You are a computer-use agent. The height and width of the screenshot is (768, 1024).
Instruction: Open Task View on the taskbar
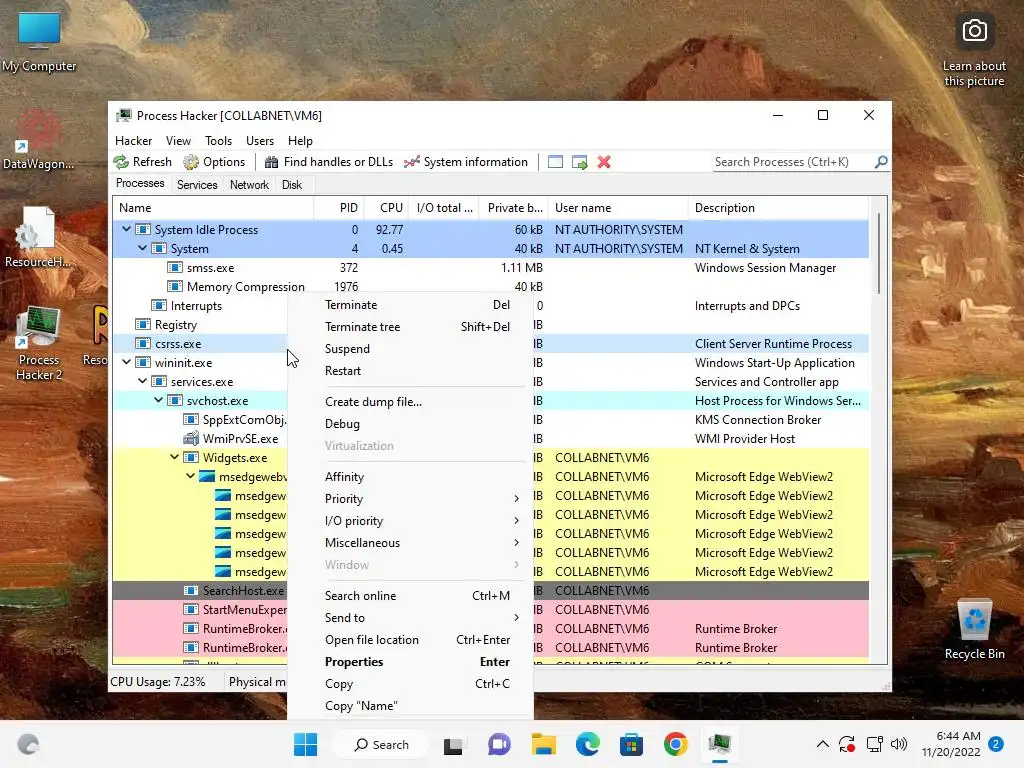pos(453,744)
